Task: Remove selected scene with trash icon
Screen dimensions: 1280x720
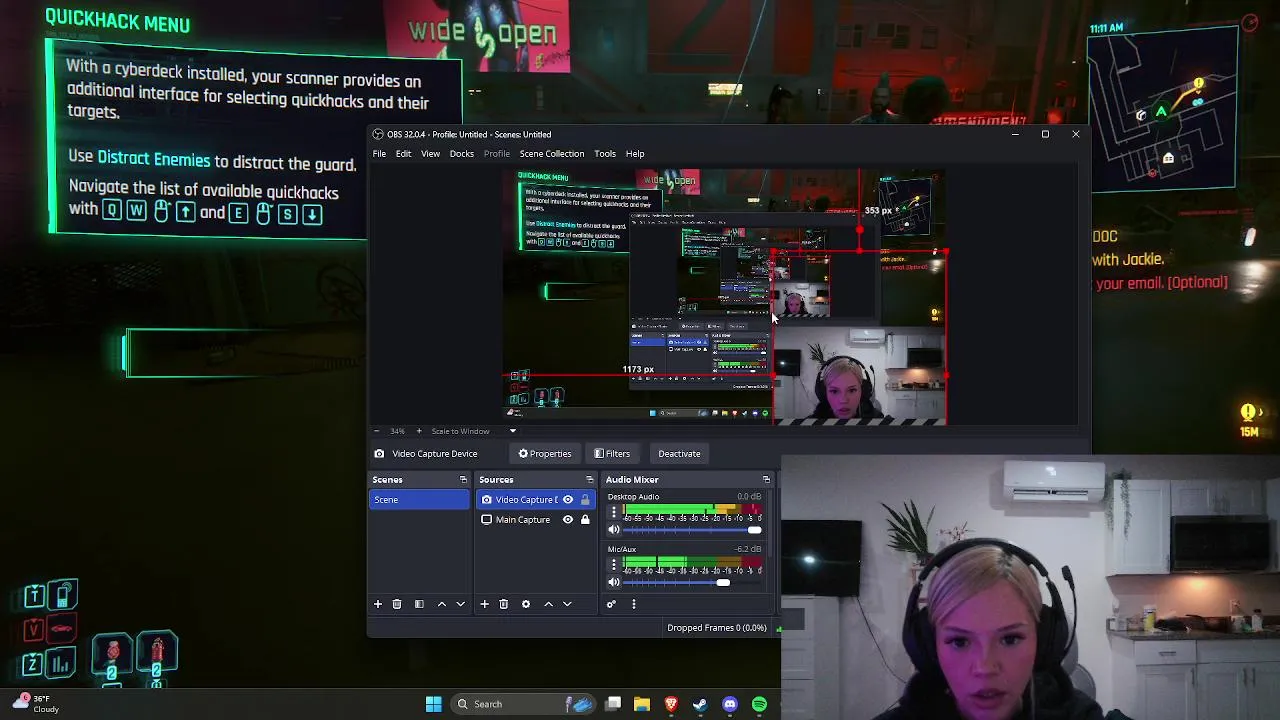Action: tap(397, 604)
